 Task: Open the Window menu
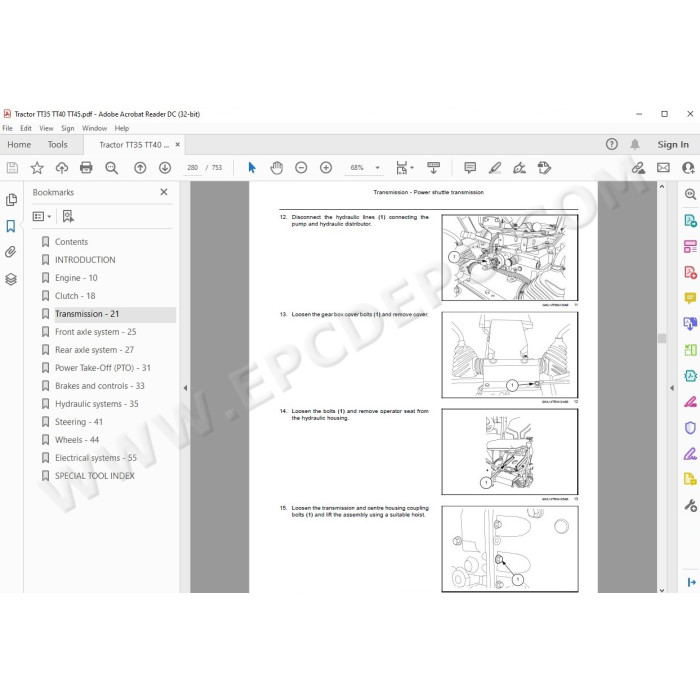(95, 129)
